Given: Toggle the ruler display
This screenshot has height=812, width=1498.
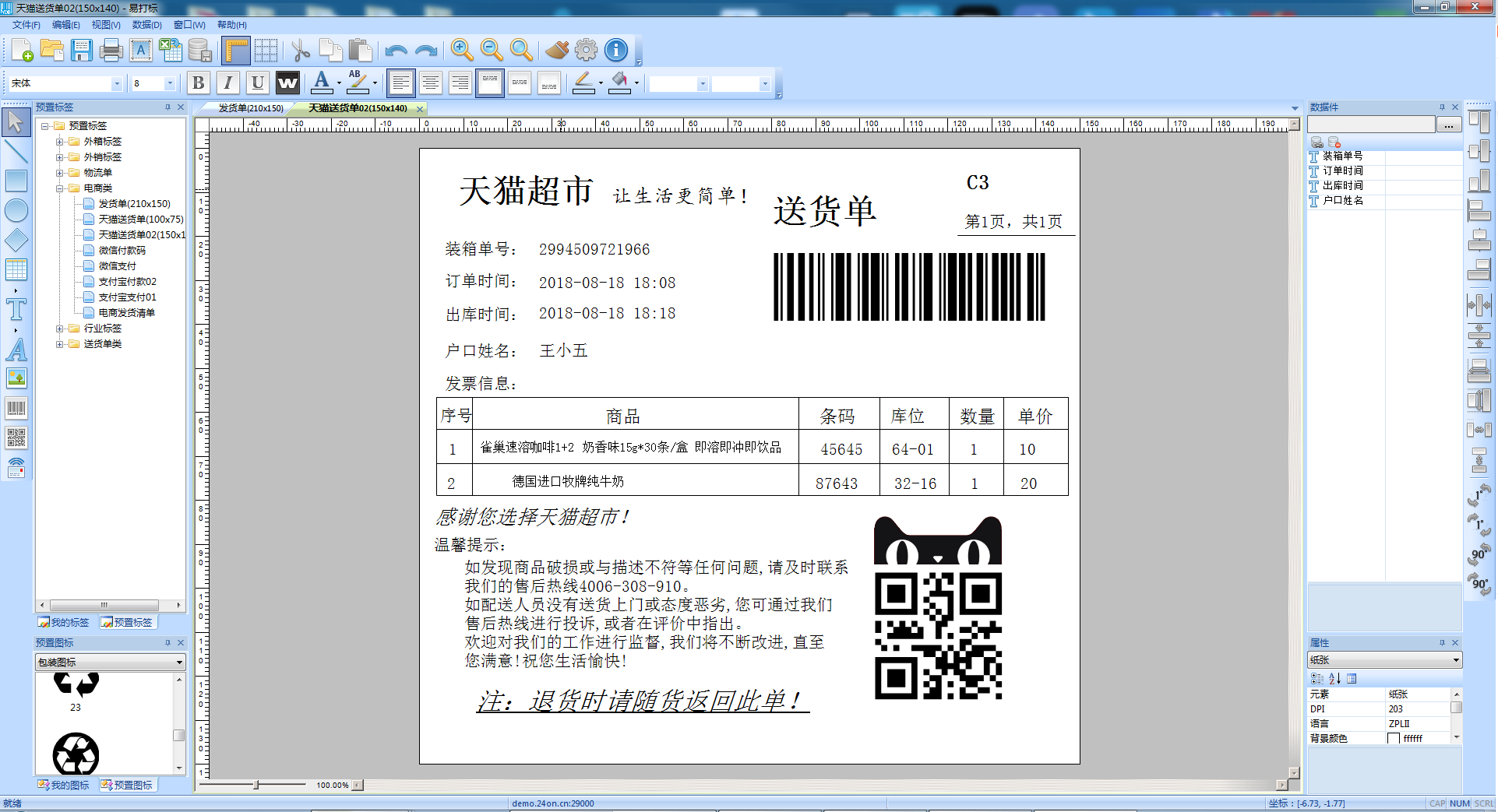Looking at the screenshot, I should (x=236, y=51).
